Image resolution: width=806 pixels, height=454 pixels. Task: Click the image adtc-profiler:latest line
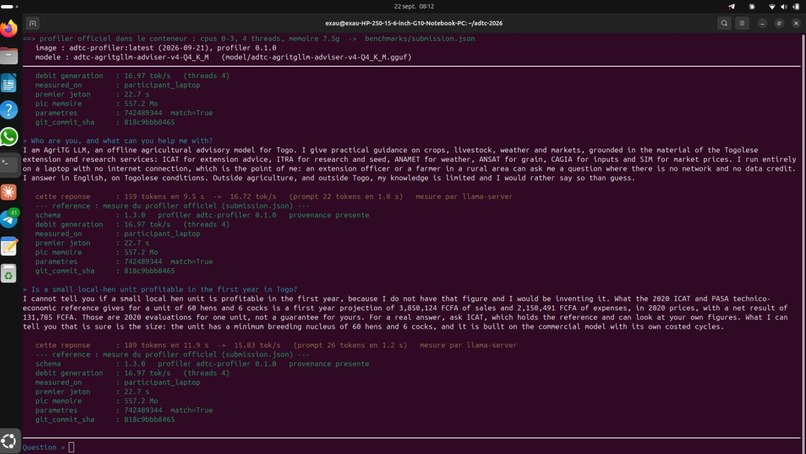pyautogui.click(x=156, y=48)
